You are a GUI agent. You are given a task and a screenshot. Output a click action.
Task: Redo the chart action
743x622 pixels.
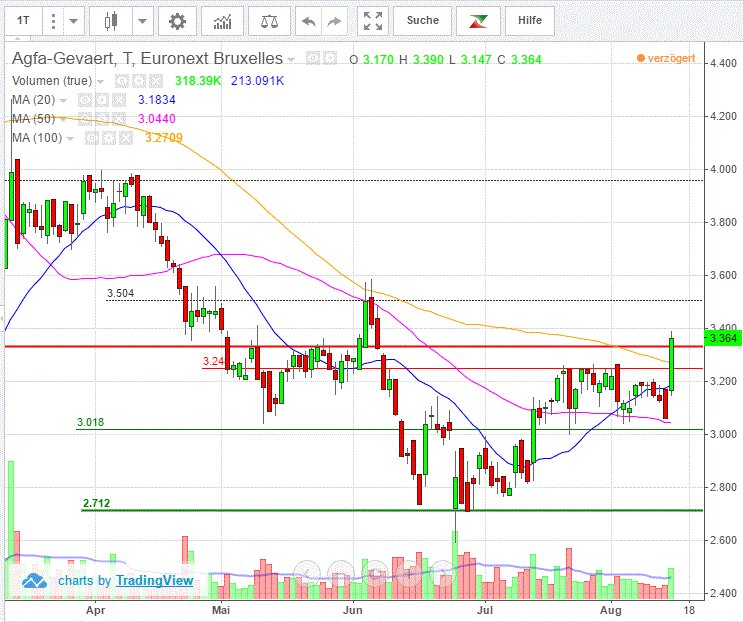[x=335, y=21]
